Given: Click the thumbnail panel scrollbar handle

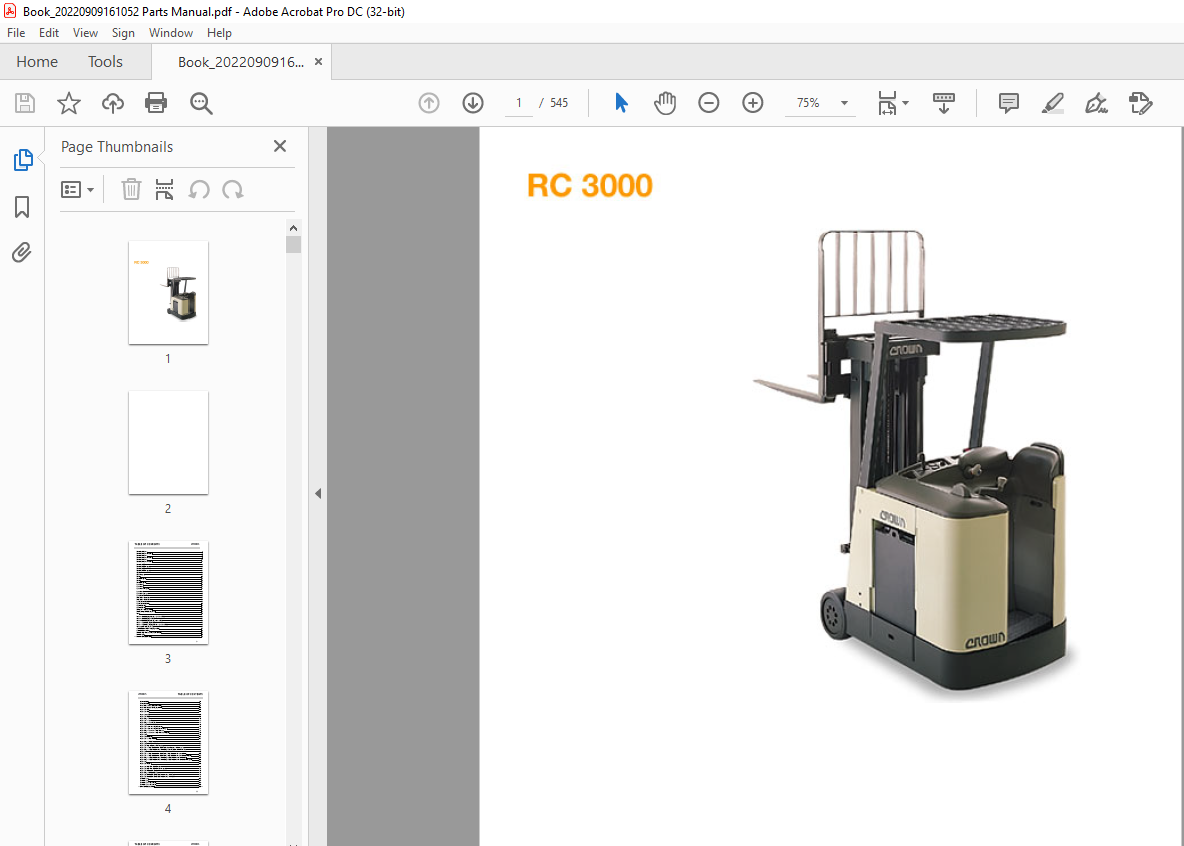Looking at the screenshot, I should [294, 245].
